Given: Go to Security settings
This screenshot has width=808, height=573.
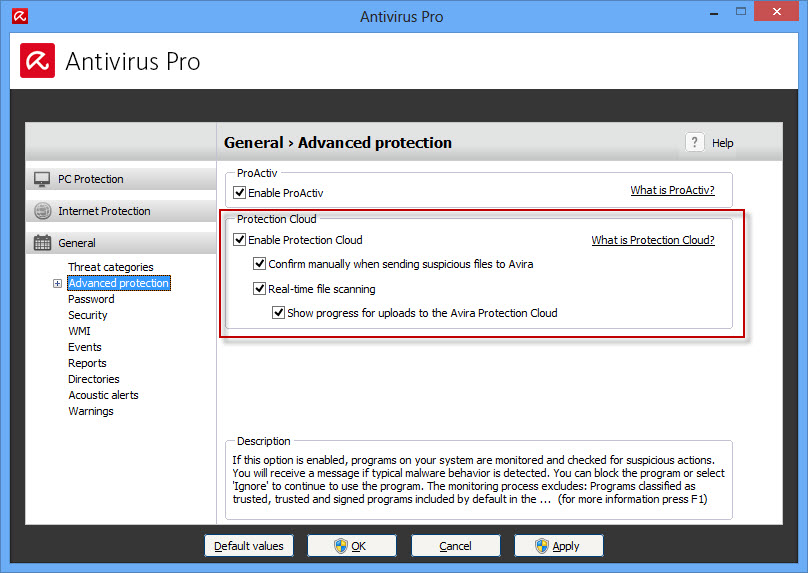Looking at the screenshot, I should click(88, 315).
